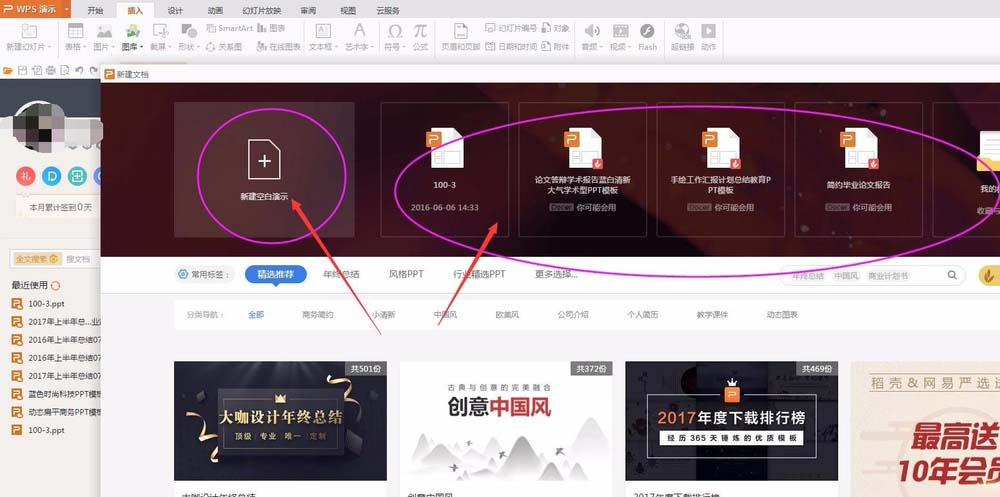
Task: Insert an equation with Pi icon
Action: click(420, 31)
